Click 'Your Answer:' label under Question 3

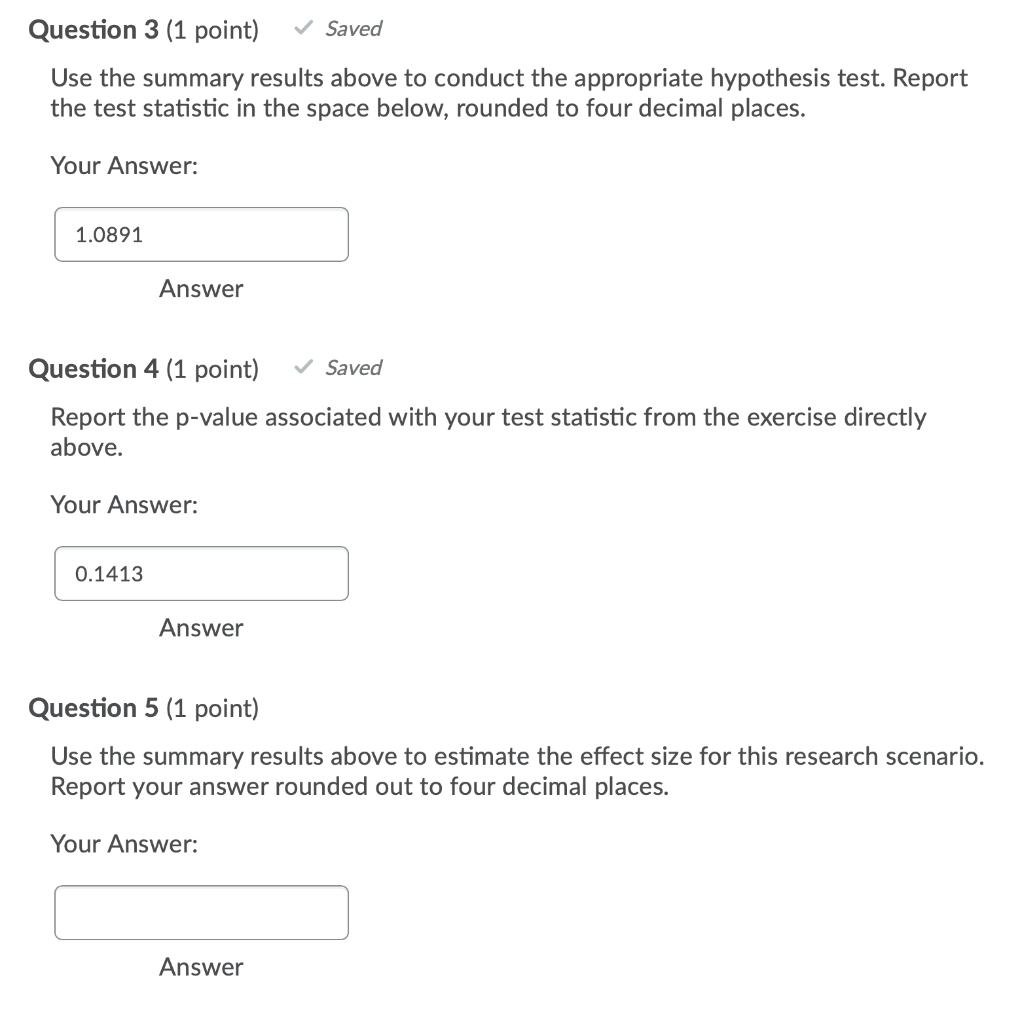point(124,165)
